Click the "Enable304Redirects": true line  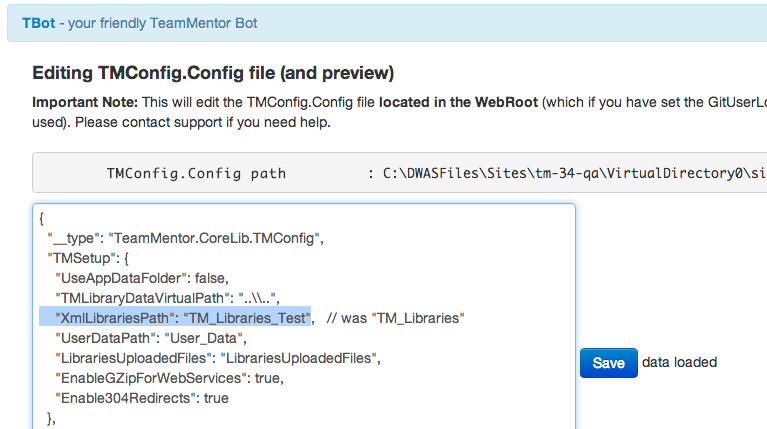click(142, 398)
